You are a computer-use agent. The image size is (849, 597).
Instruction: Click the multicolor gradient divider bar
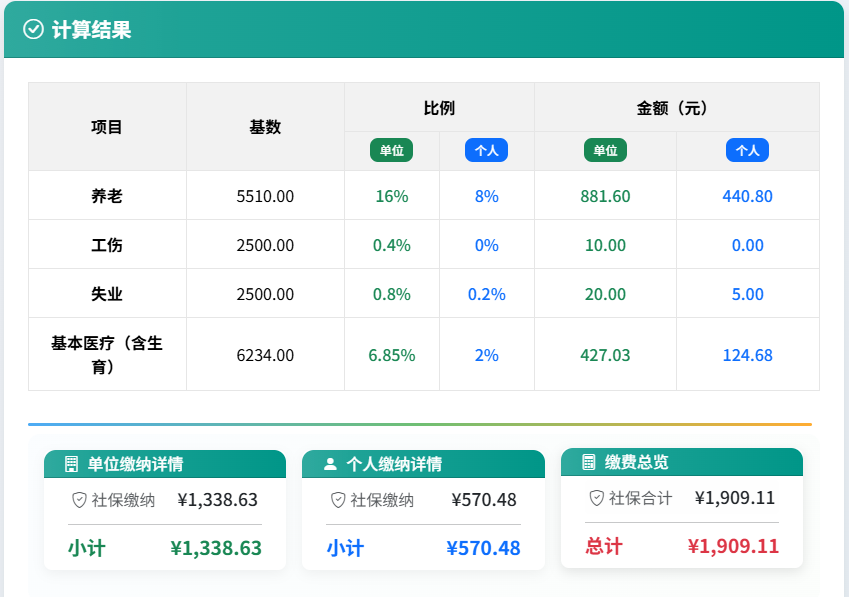[424, 422]
